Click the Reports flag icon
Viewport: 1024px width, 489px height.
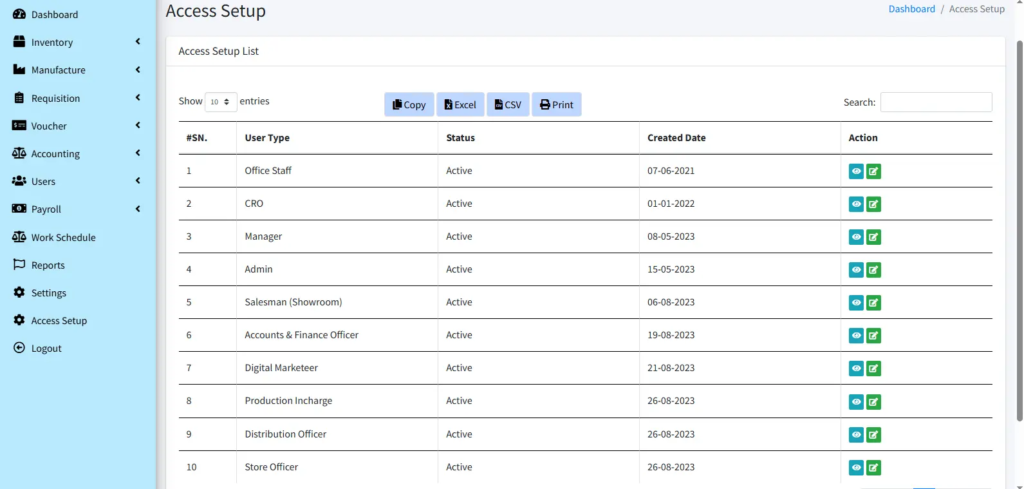click(x=19, y=265)
